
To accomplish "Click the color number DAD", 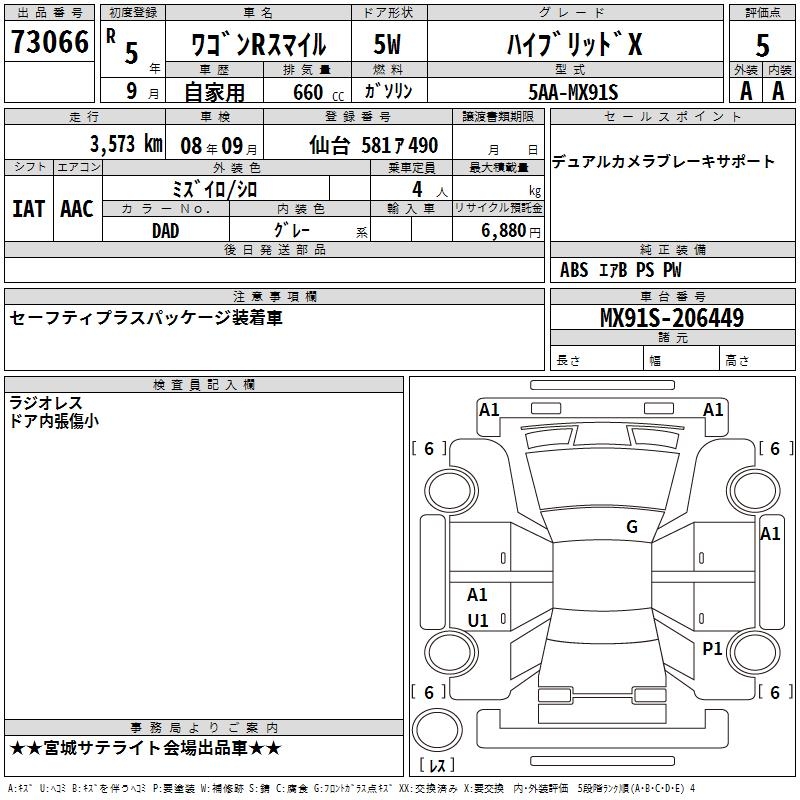I will coord(165,231).
